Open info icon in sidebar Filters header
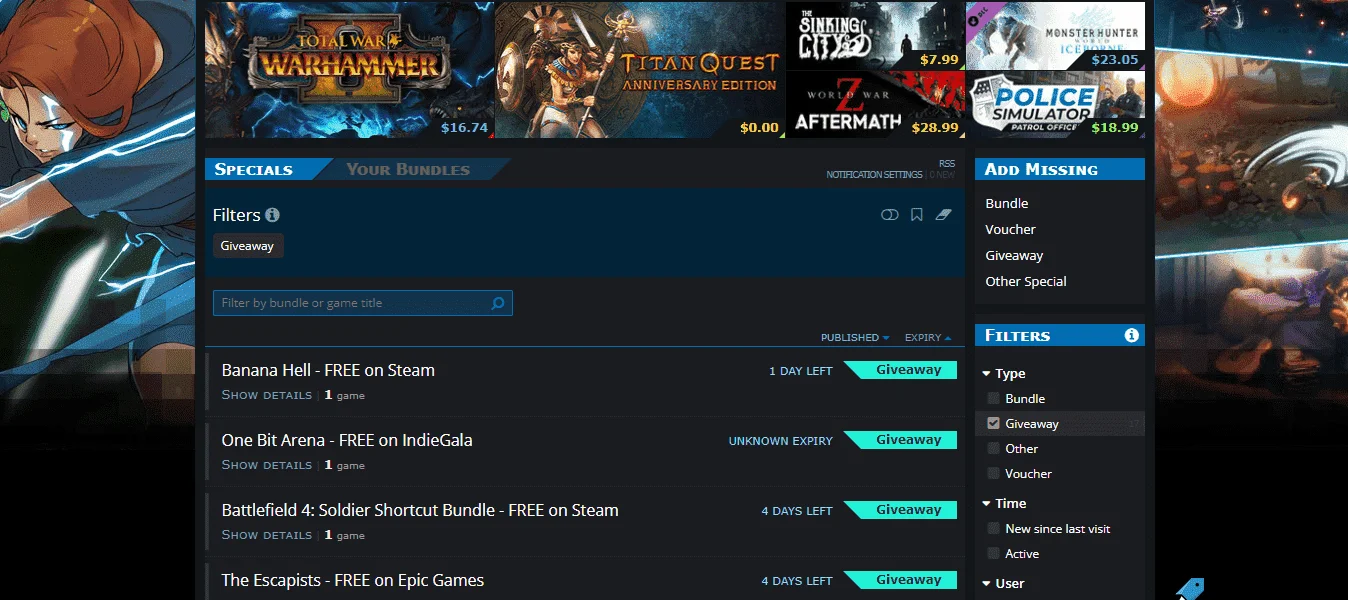 point(1131,335)
